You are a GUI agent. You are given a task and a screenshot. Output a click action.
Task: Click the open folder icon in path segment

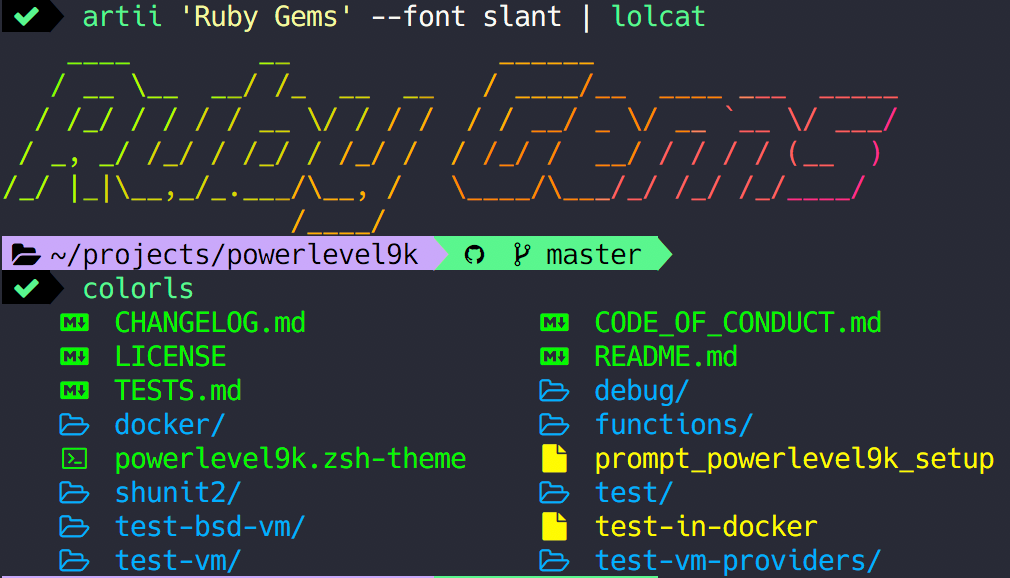click(26, 255)
